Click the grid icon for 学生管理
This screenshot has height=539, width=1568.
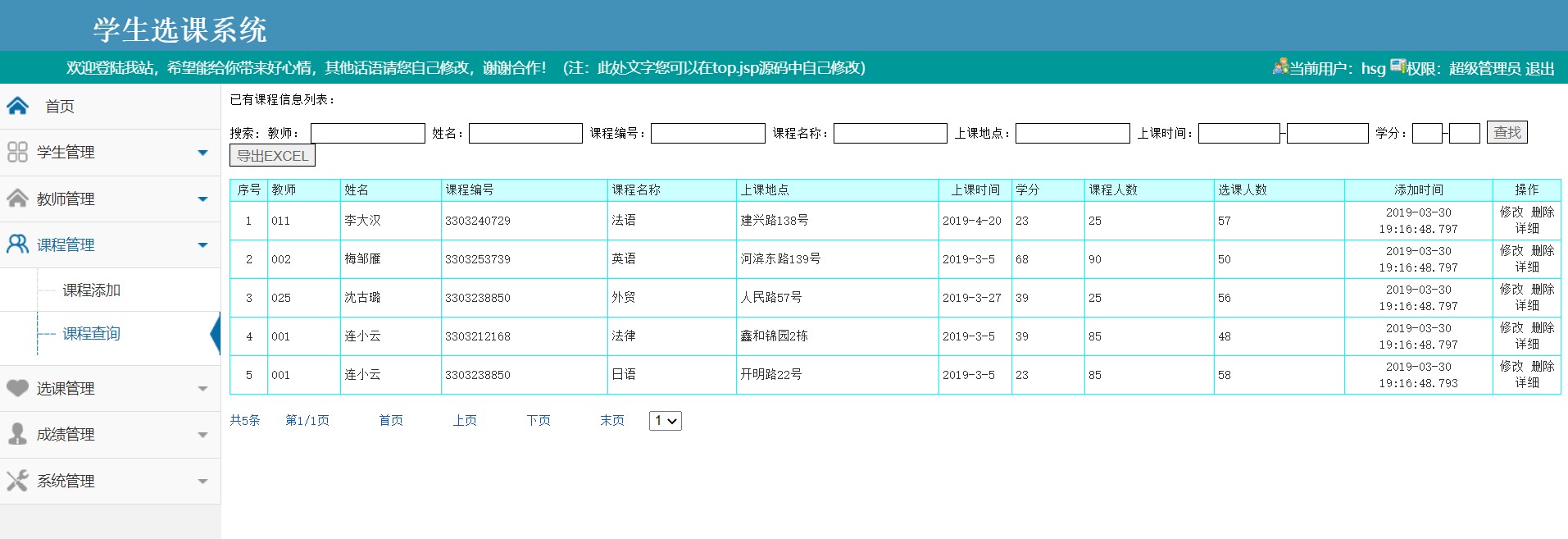[x=17, y=152]
